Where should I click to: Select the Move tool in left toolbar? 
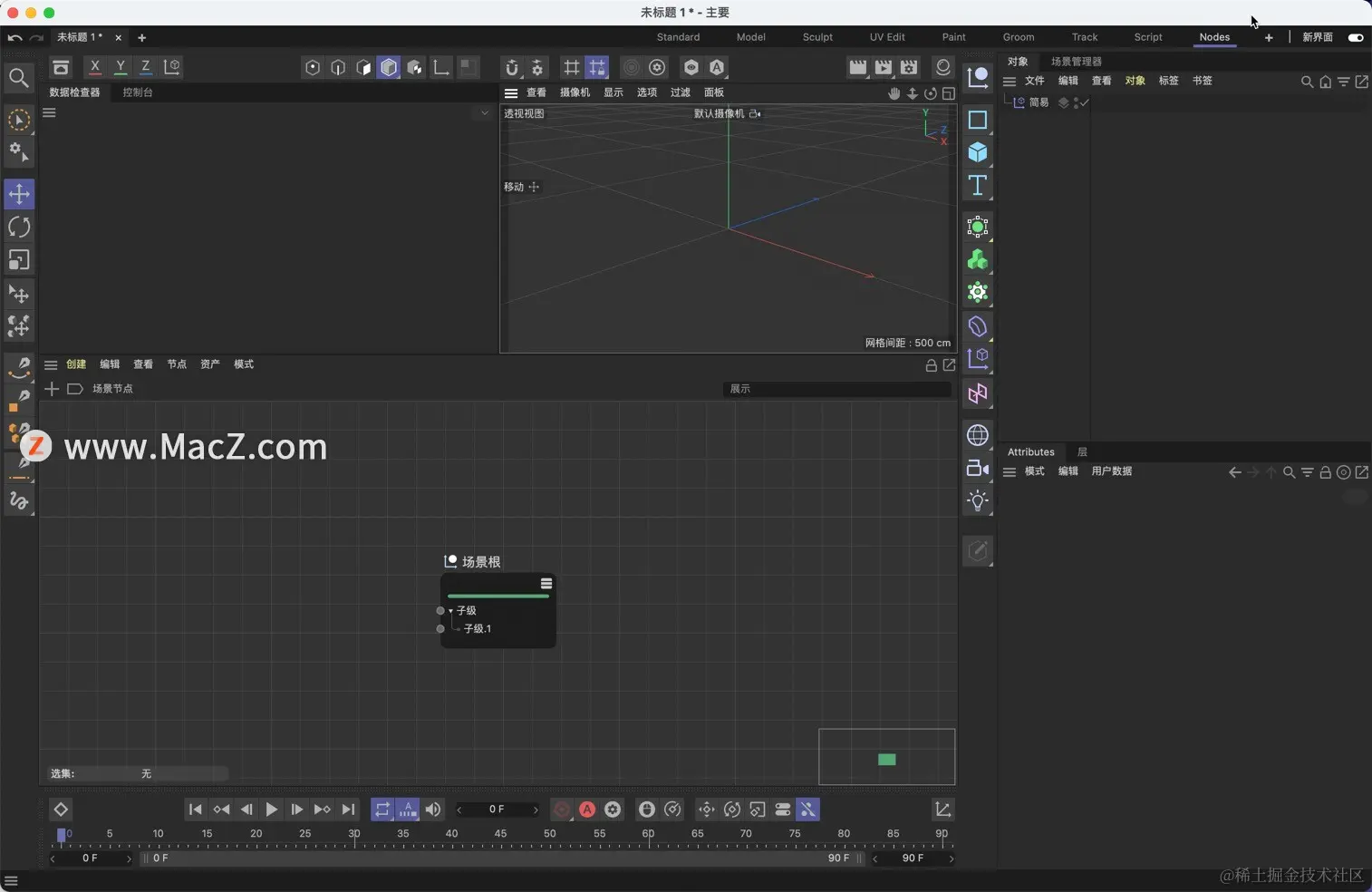pos(19,194)
